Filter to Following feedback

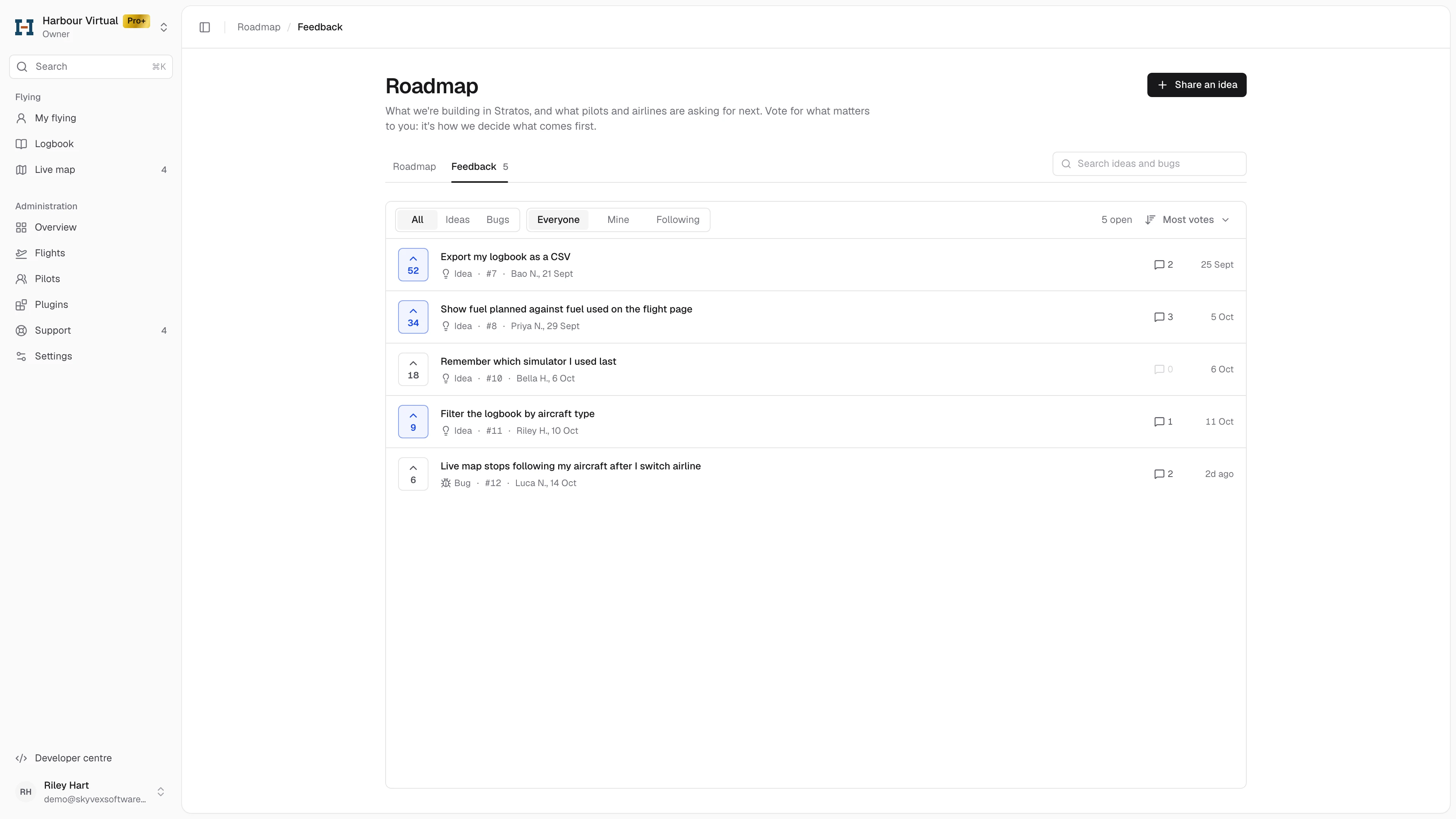[x=678, y=220]
